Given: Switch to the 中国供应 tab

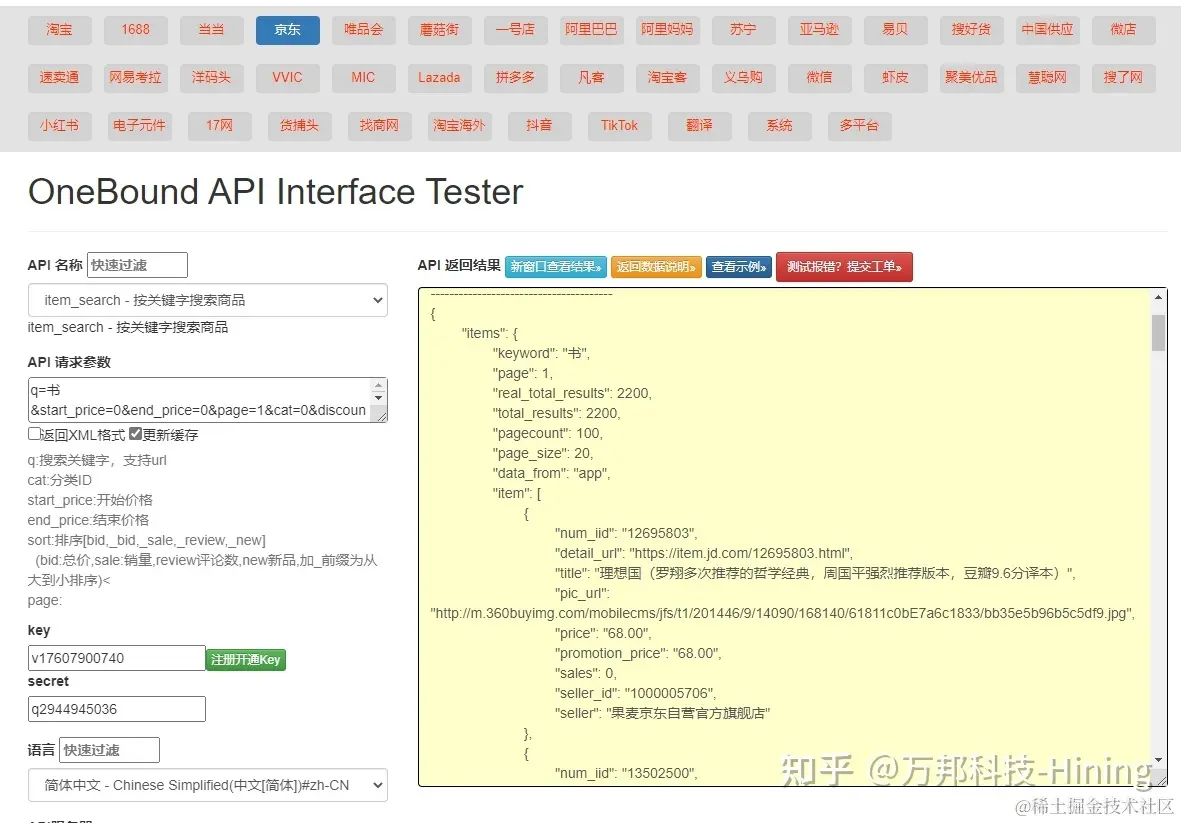Looking at the screenshot, I should (x=1048, y=30).
